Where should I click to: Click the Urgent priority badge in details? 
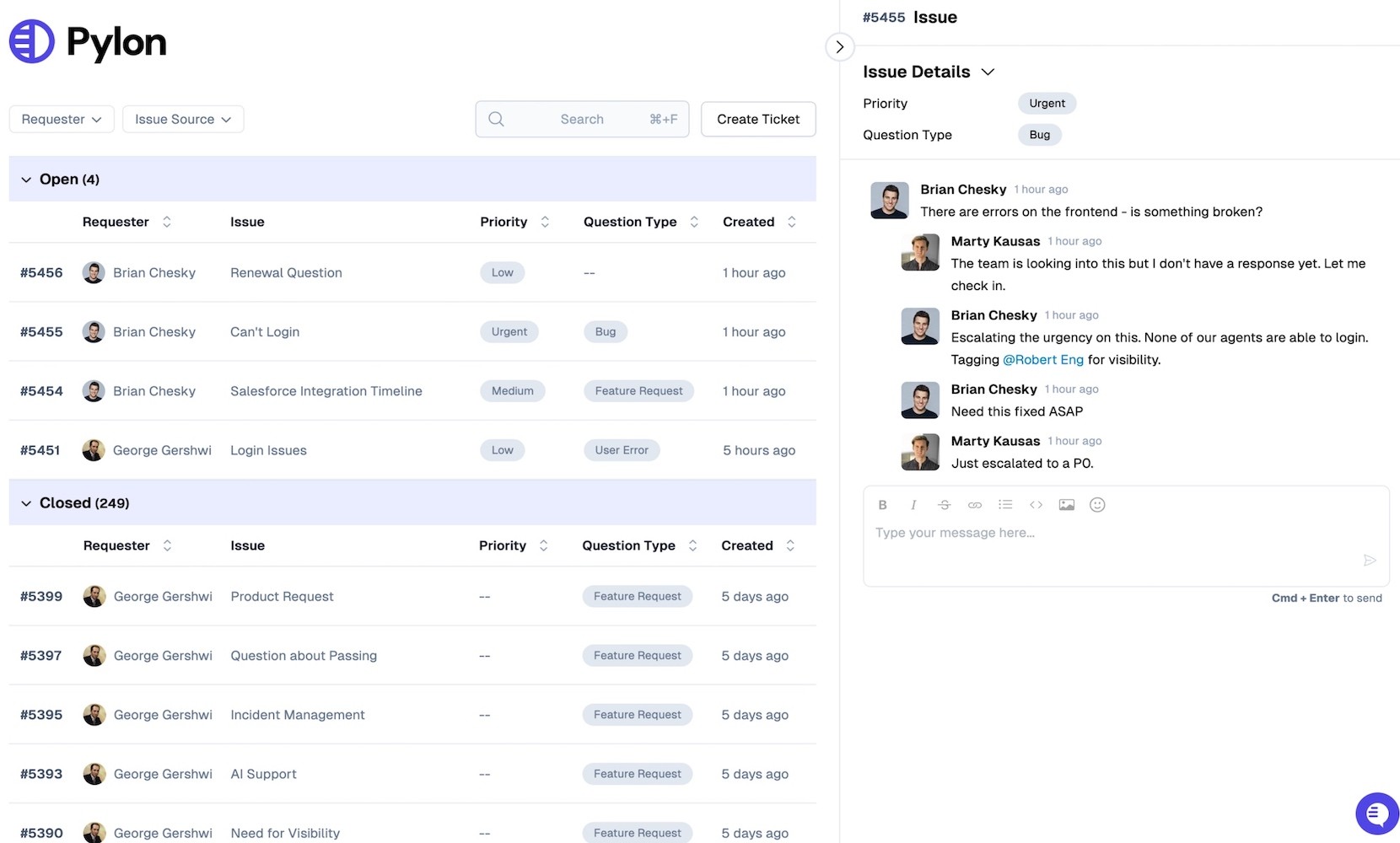click(1047, 104)
